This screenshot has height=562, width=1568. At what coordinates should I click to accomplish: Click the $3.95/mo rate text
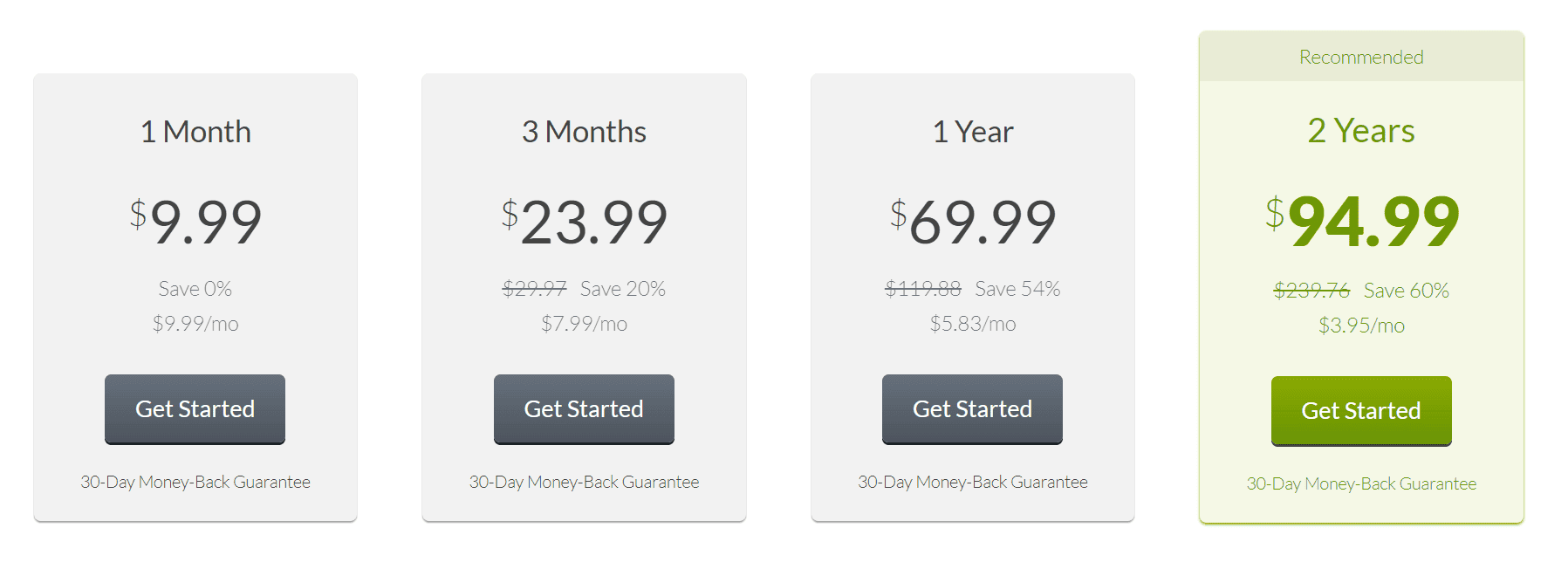(1360, 326)
